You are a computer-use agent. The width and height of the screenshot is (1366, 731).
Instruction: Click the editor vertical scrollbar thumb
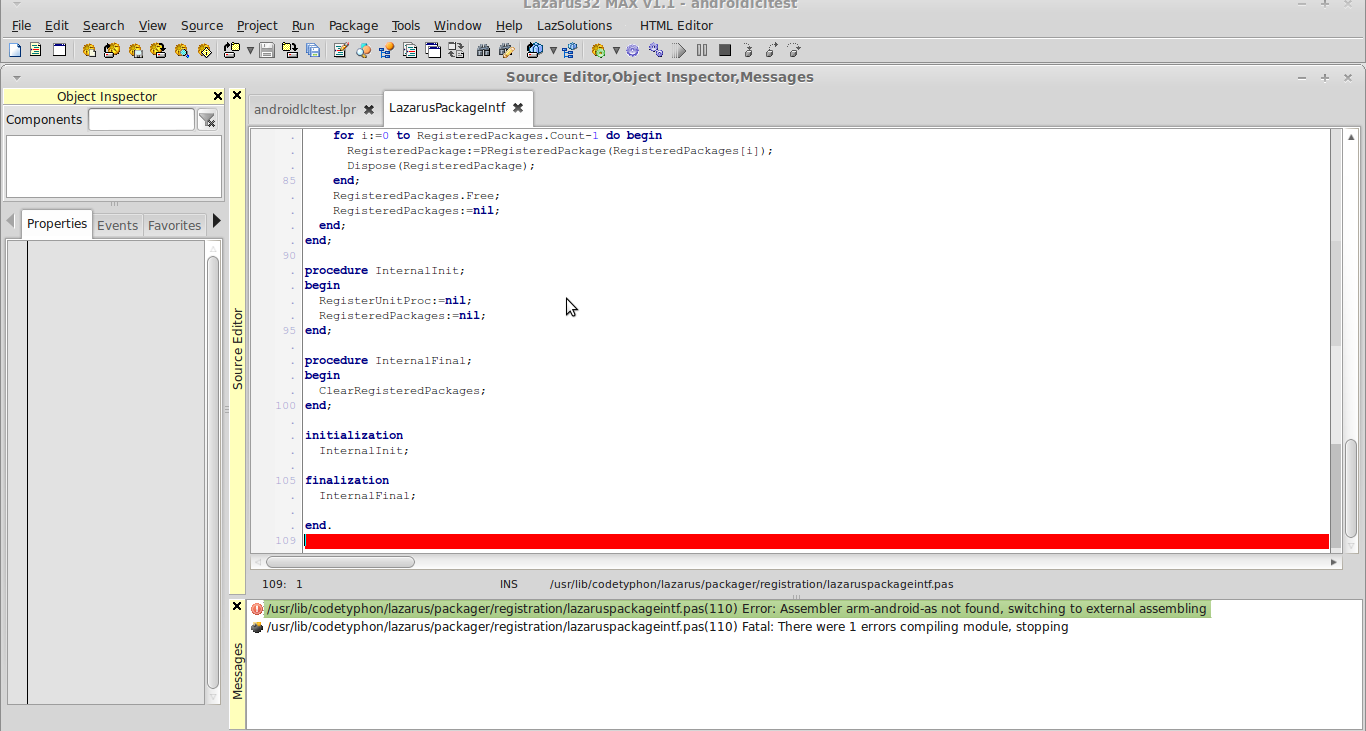click(x=1351, y=488)
